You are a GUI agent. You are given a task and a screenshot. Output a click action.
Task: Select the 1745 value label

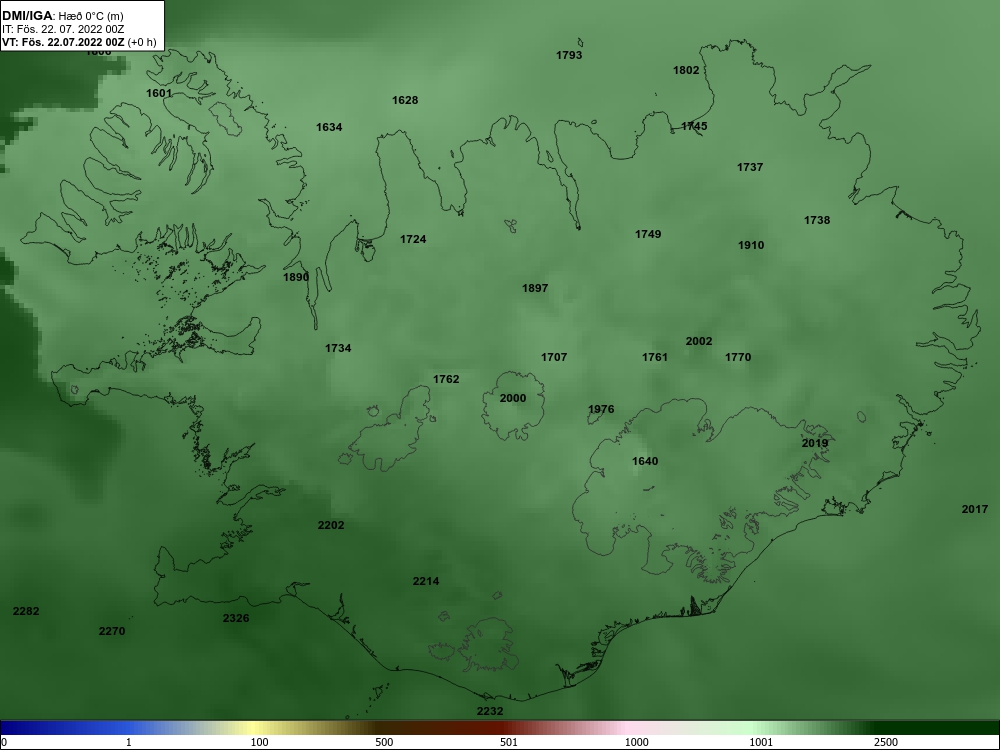[x=694, y=126]
